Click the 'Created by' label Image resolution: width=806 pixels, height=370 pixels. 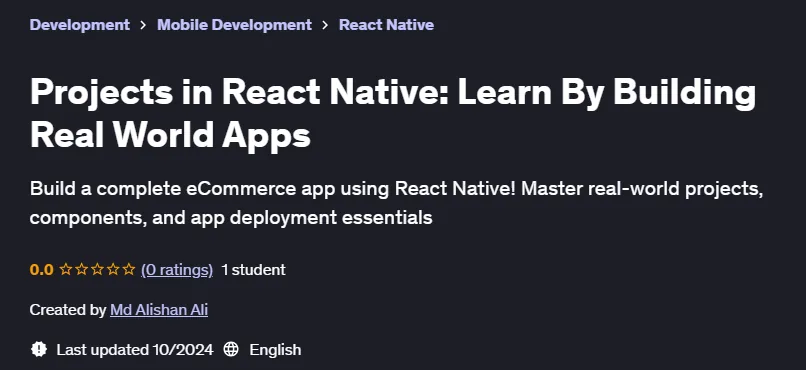point(68,310)
